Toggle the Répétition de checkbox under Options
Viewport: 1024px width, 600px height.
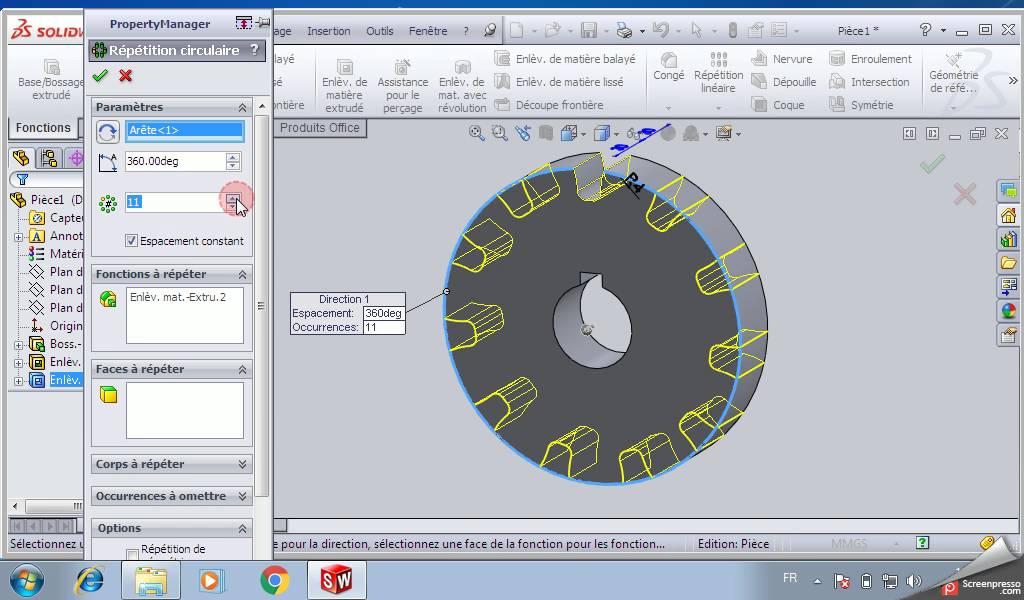coord(132,554)
